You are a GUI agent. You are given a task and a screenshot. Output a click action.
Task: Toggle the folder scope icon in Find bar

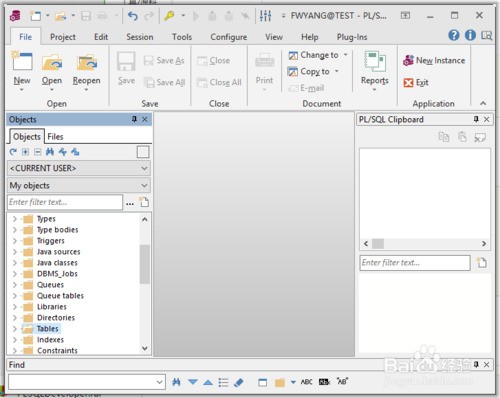click(280, 382)
